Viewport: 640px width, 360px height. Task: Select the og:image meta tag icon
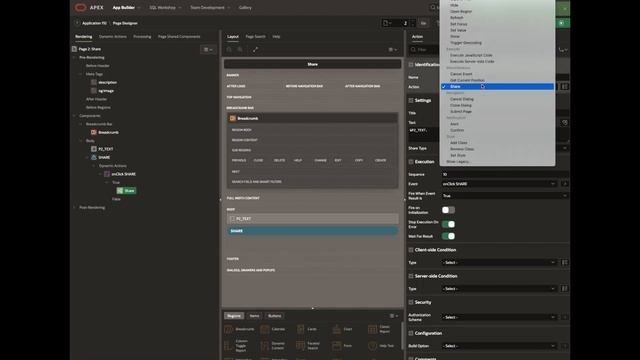pyautogui.click(x=93, y=91)
